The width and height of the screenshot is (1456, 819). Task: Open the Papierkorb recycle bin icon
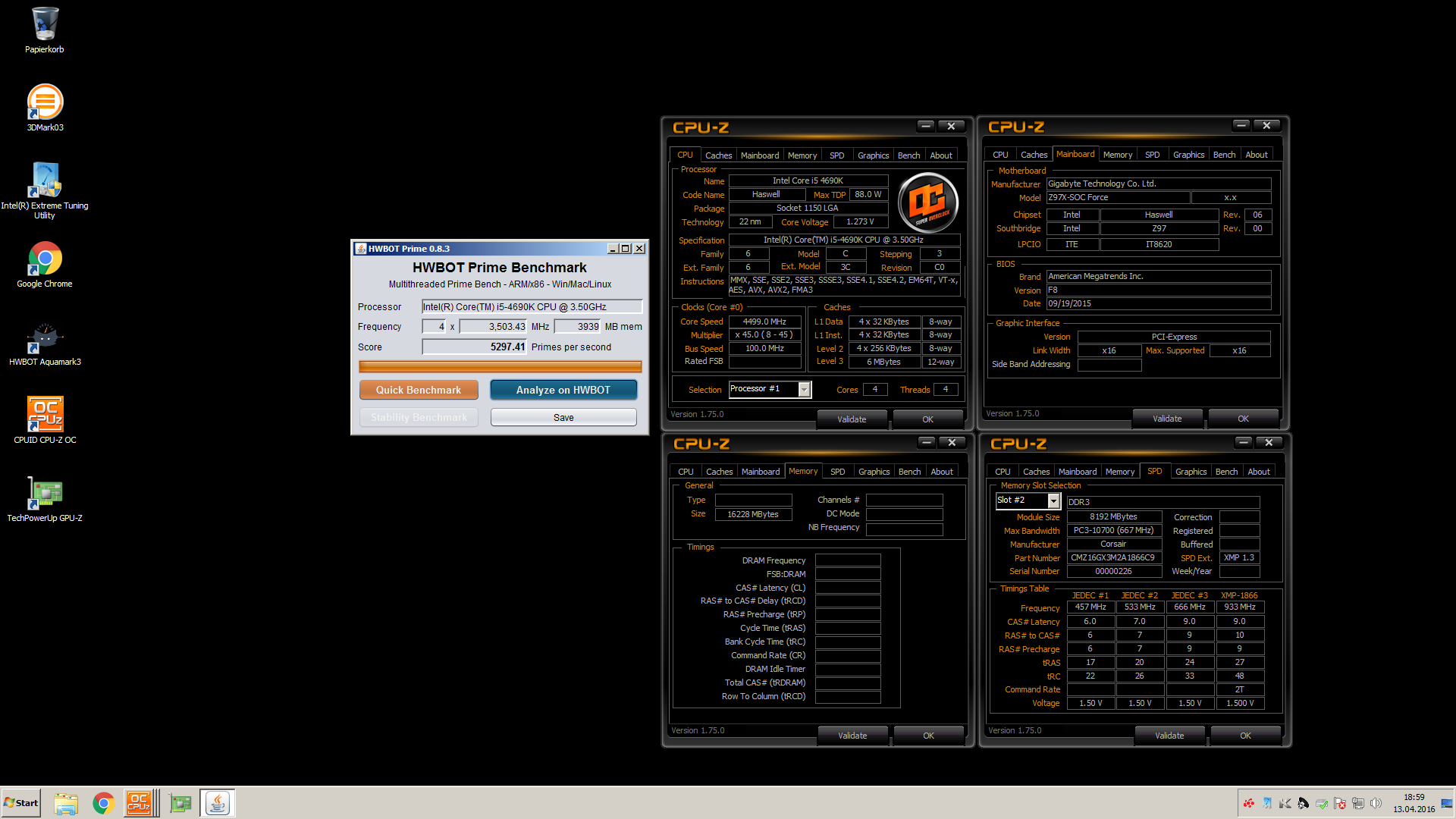pos(45,30)
